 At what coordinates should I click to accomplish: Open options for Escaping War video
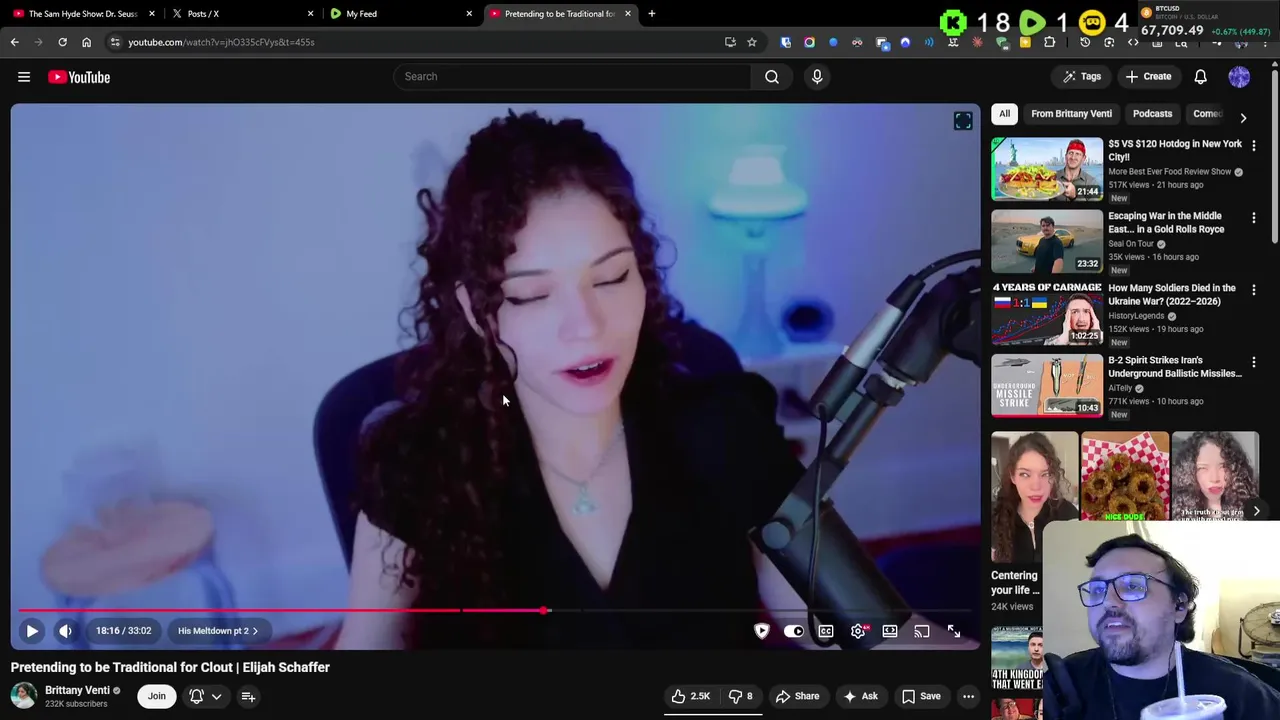point(1254,218)
